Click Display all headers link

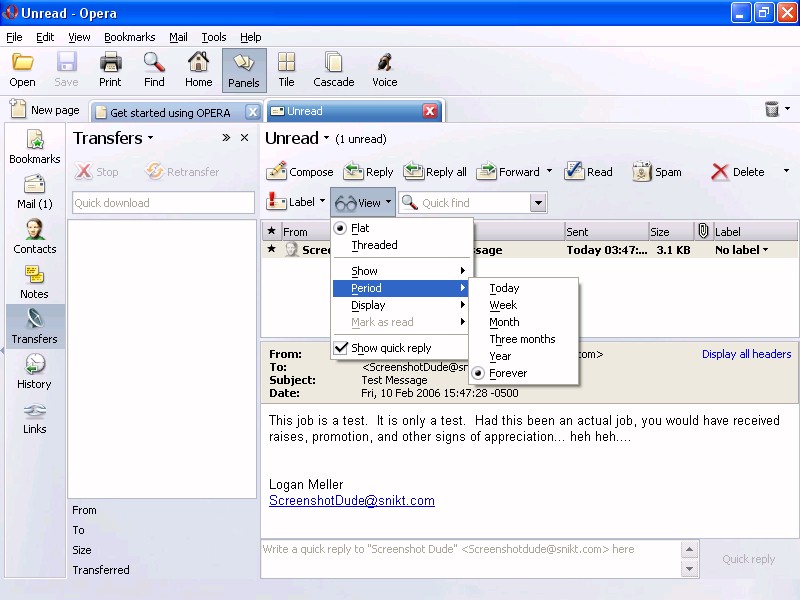tap(746, 354)
